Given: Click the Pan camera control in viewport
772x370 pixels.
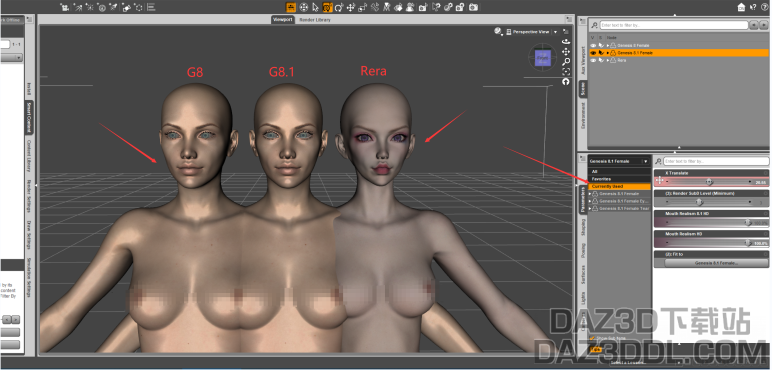Looking at the screenshot, I should click(566, 52).
